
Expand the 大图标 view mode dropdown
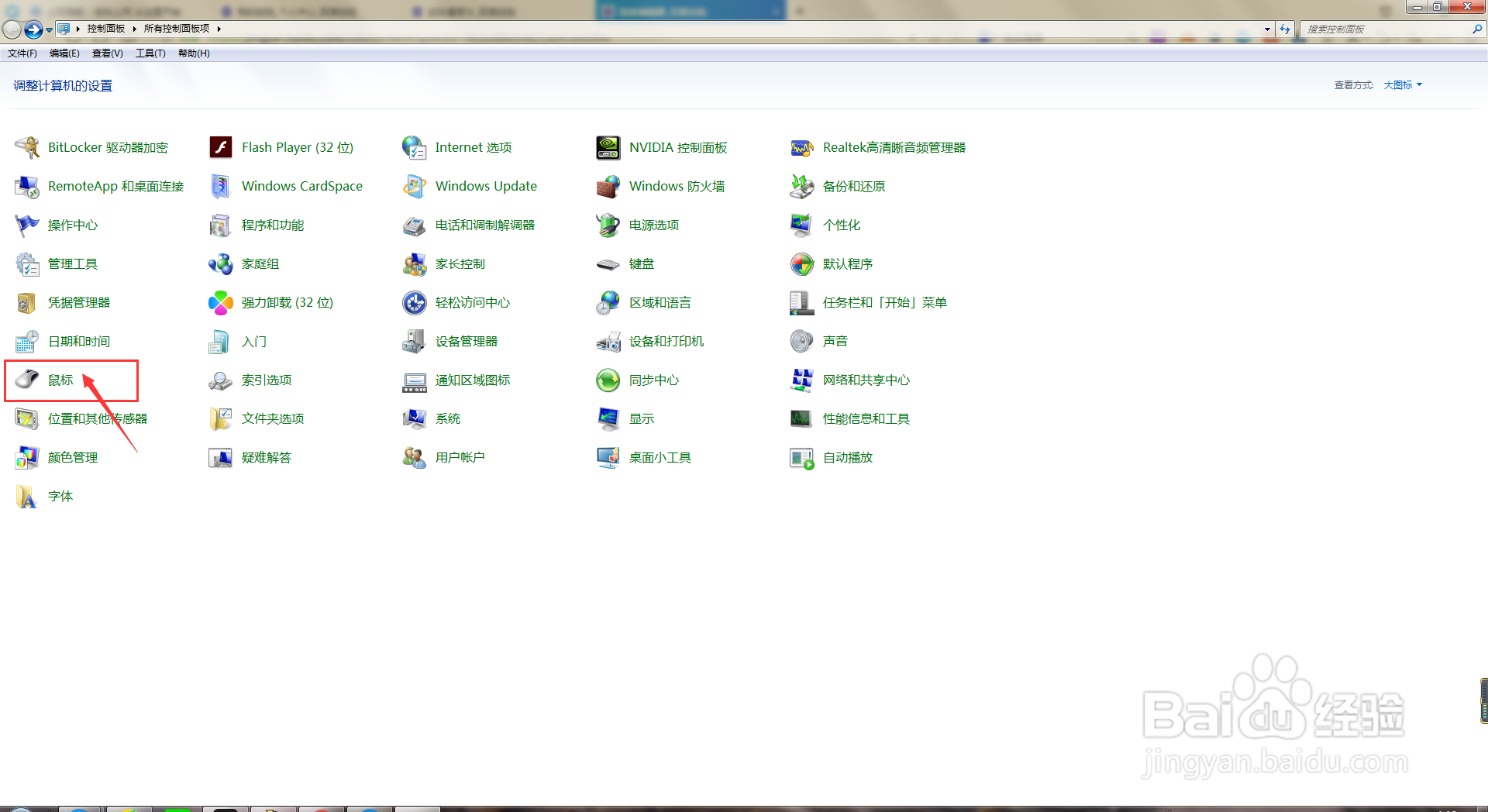1403,85
